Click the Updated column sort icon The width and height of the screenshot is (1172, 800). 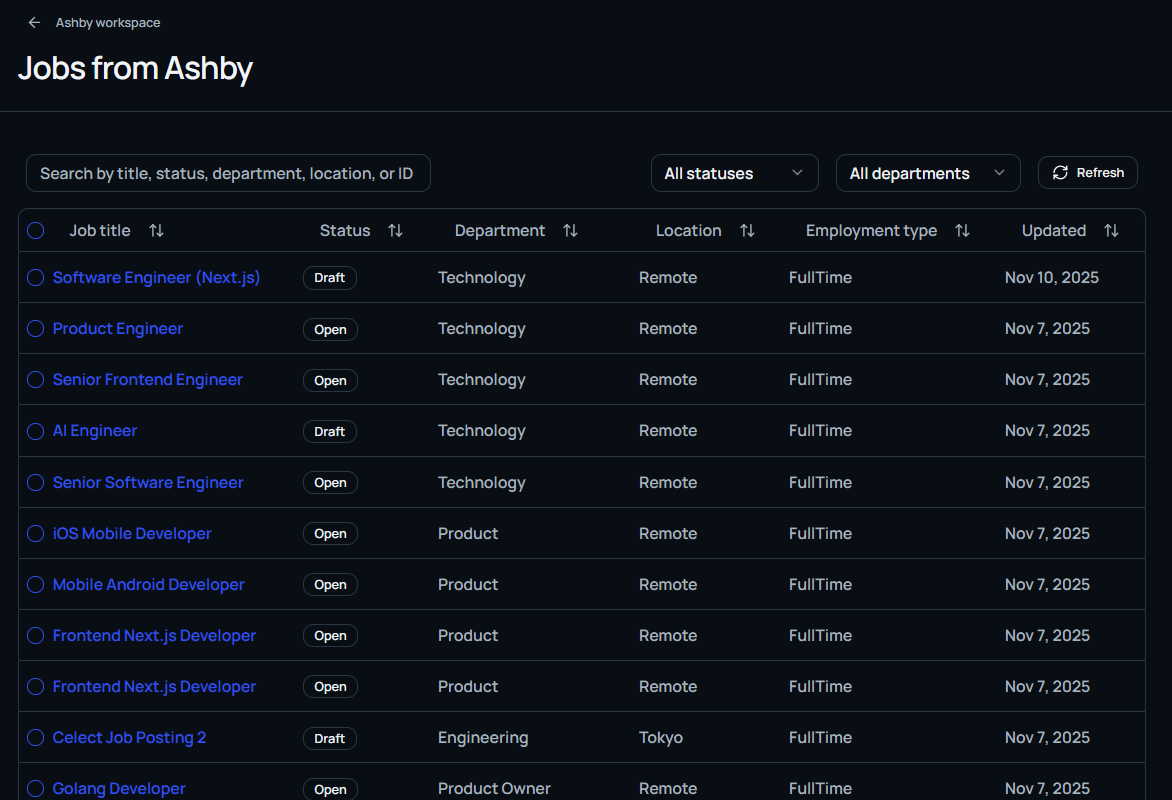tap(1111, 231)
